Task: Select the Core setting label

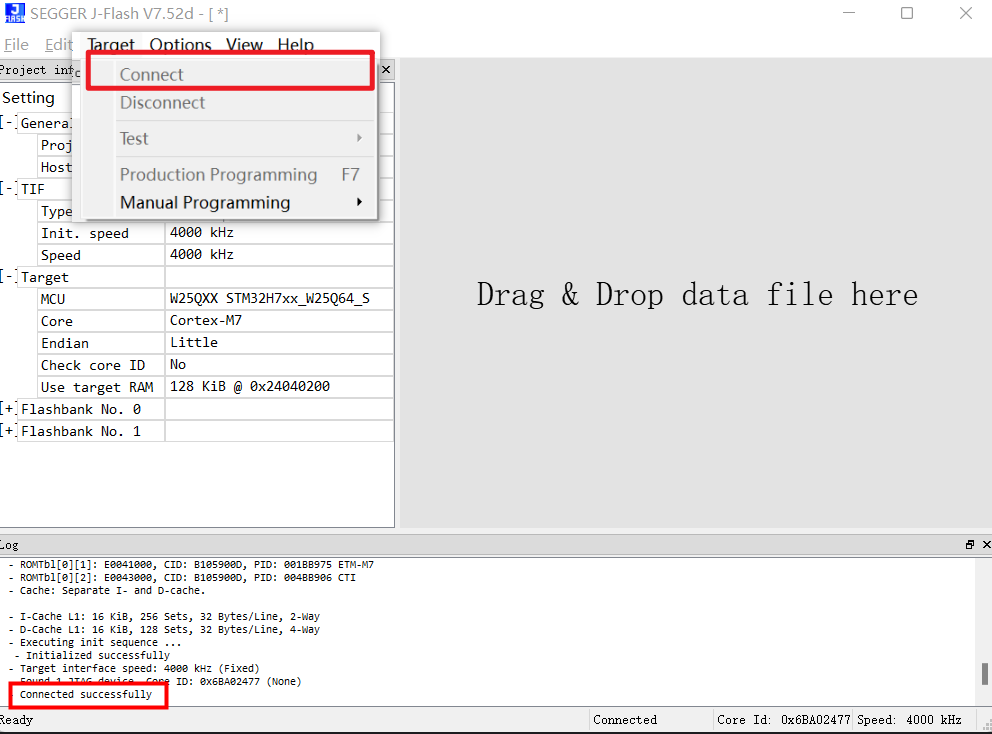Action: (x=57, y=321)
